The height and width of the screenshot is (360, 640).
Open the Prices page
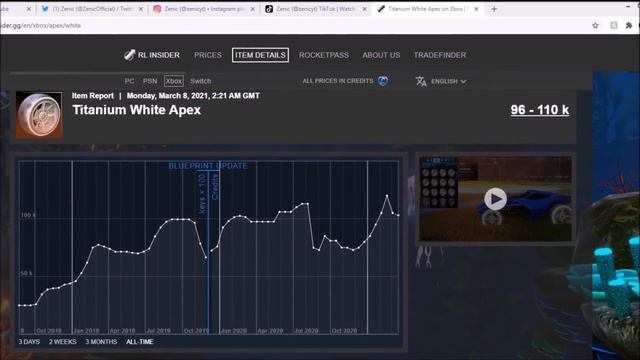pyautogui.click(x=208, y=55)
